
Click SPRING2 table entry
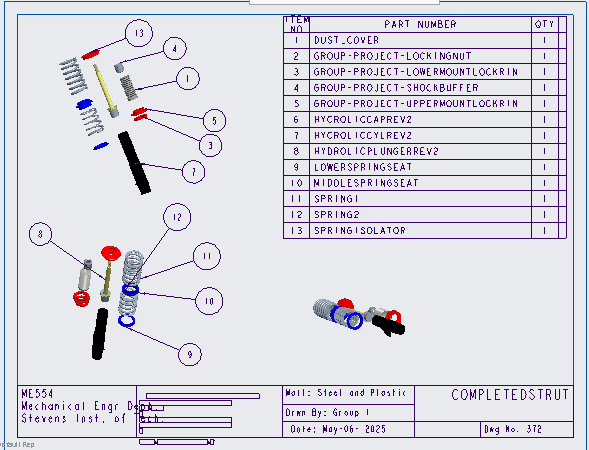[x=420, y=214]
